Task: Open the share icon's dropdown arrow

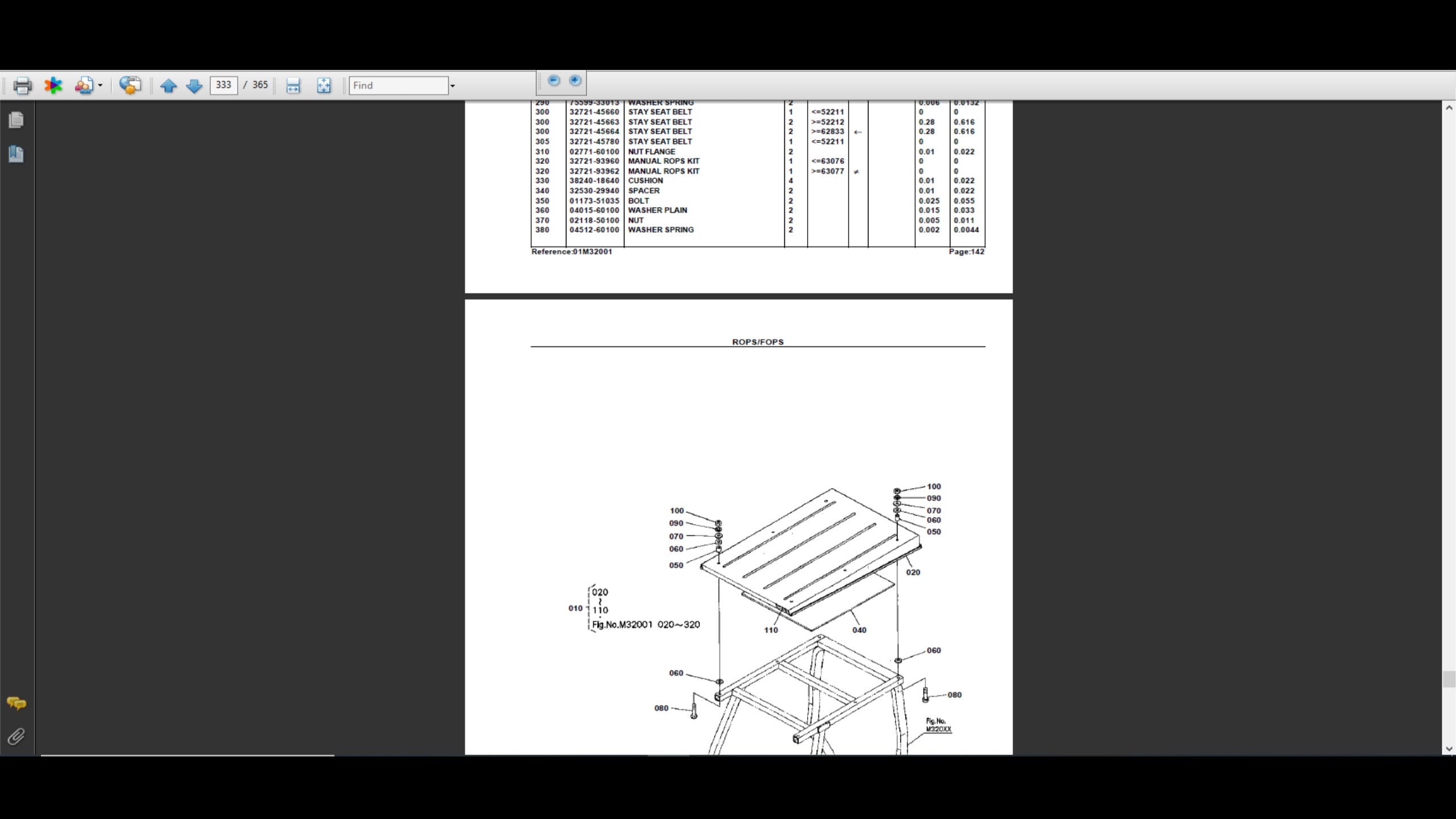Action: (x=100, y=86)
